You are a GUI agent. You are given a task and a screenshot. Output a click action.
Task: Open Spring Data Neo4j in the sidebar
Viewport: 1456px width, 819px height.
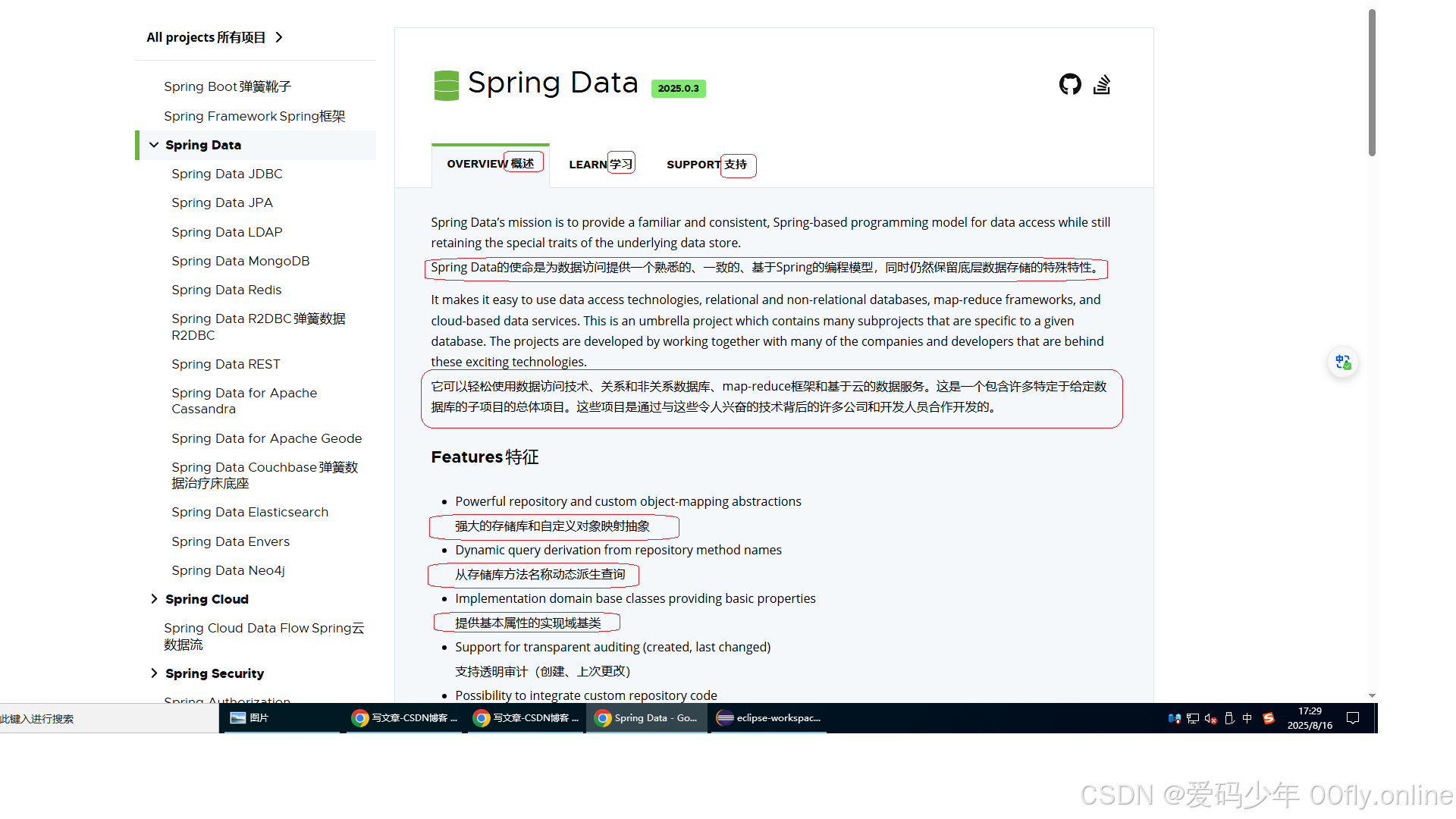pos(228,570)
